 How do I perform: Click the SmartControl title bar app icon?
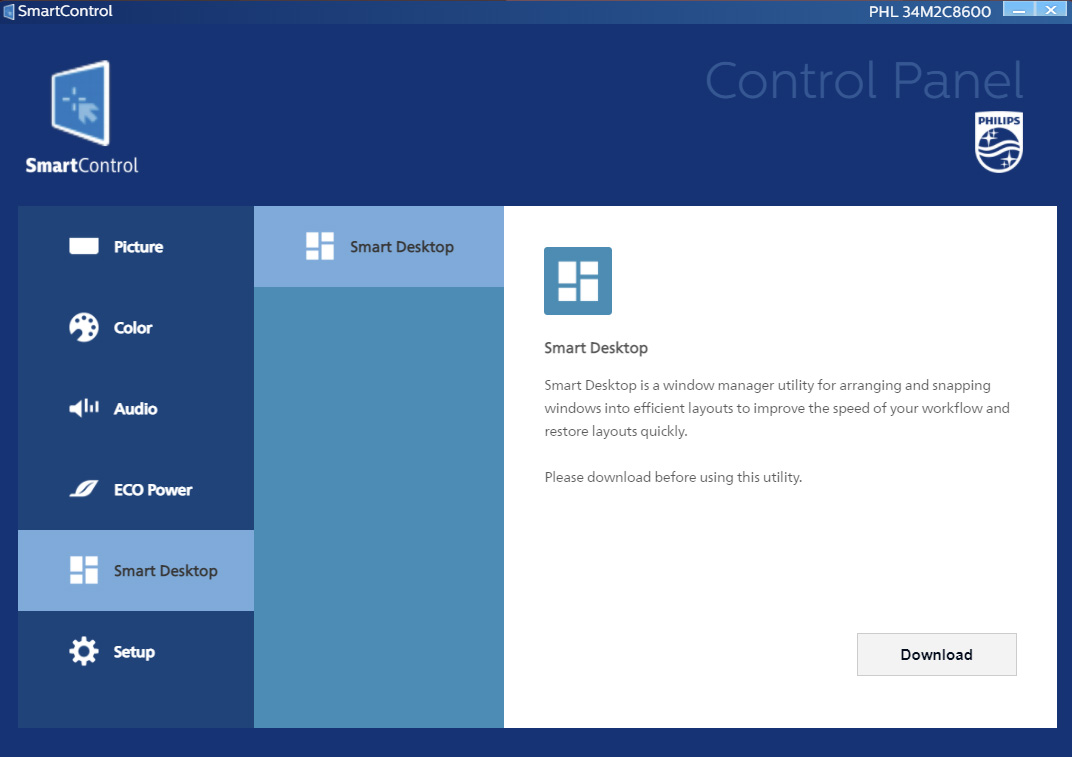[x=8, y=12]
